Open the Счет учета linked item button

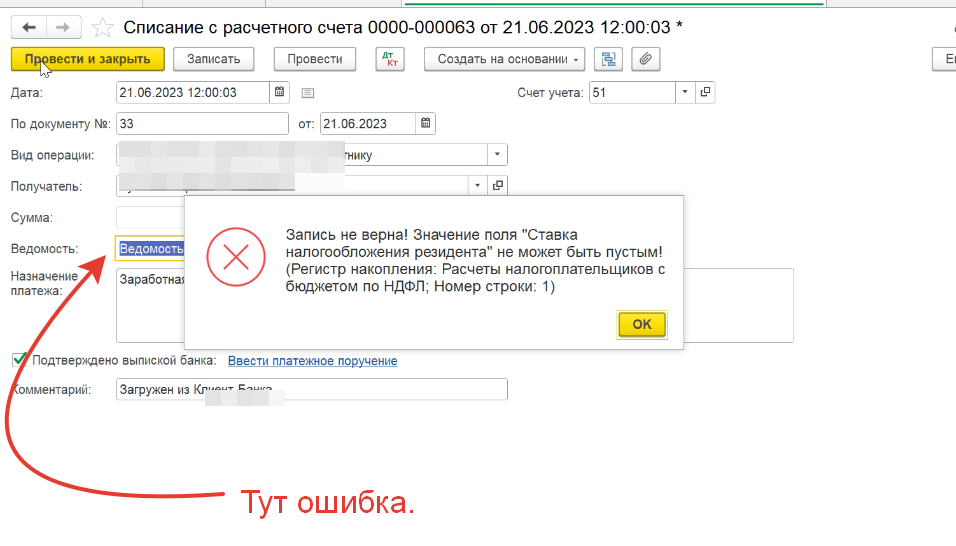pos(705,93)
